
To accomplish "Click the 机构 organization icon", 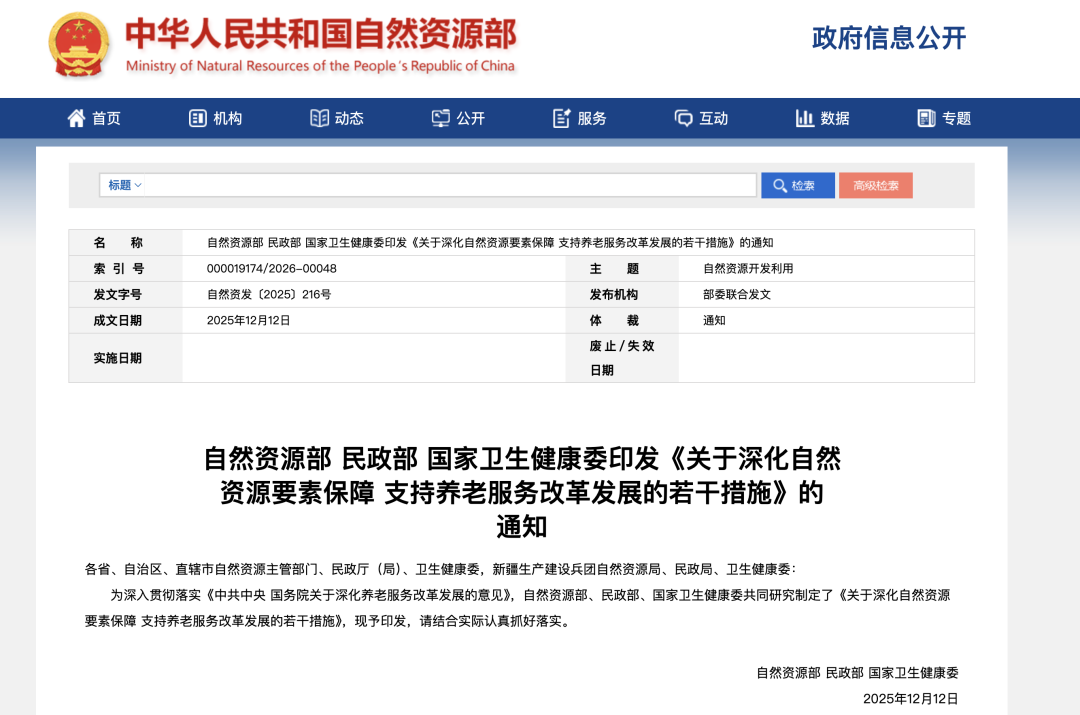I will tap(198, 118).
